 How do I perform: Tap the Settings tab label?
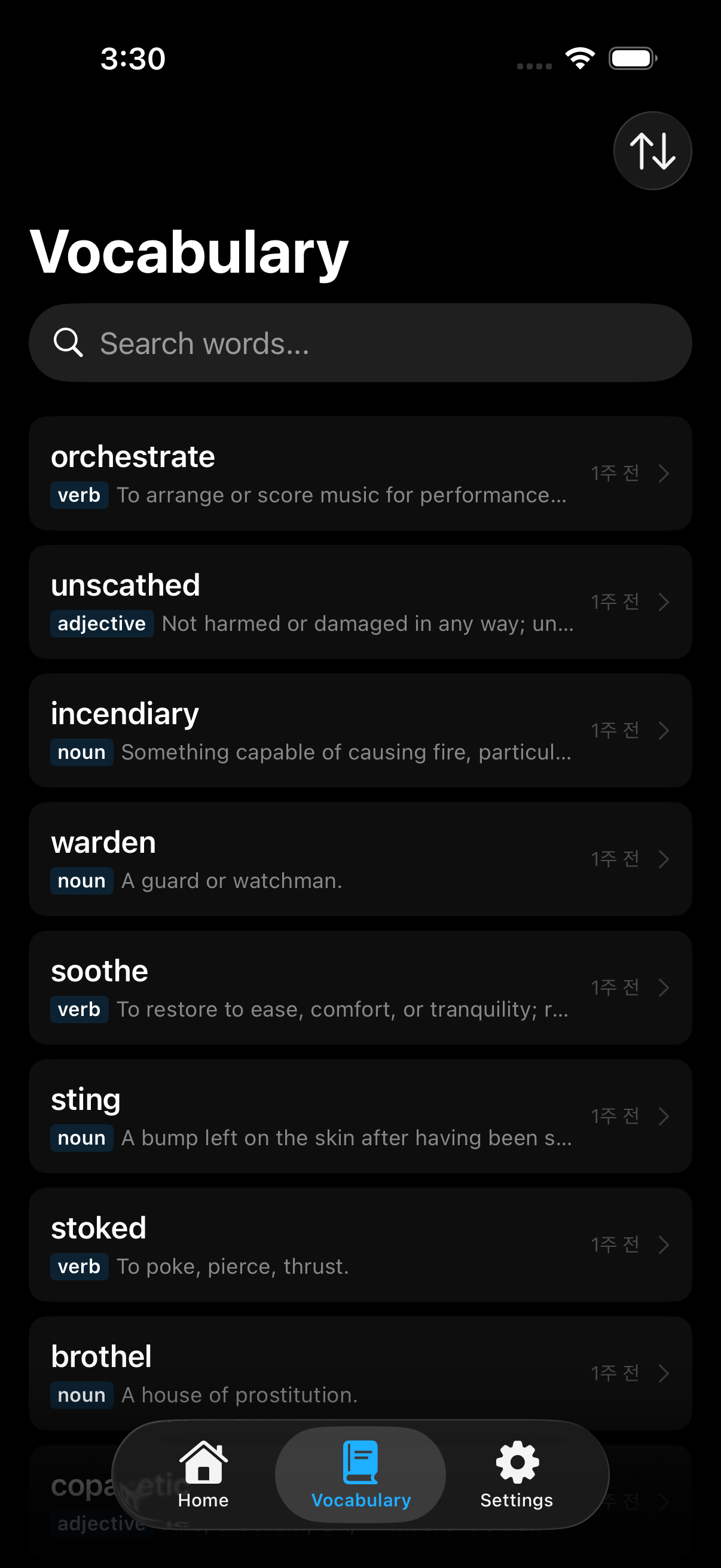[517, 1500]
